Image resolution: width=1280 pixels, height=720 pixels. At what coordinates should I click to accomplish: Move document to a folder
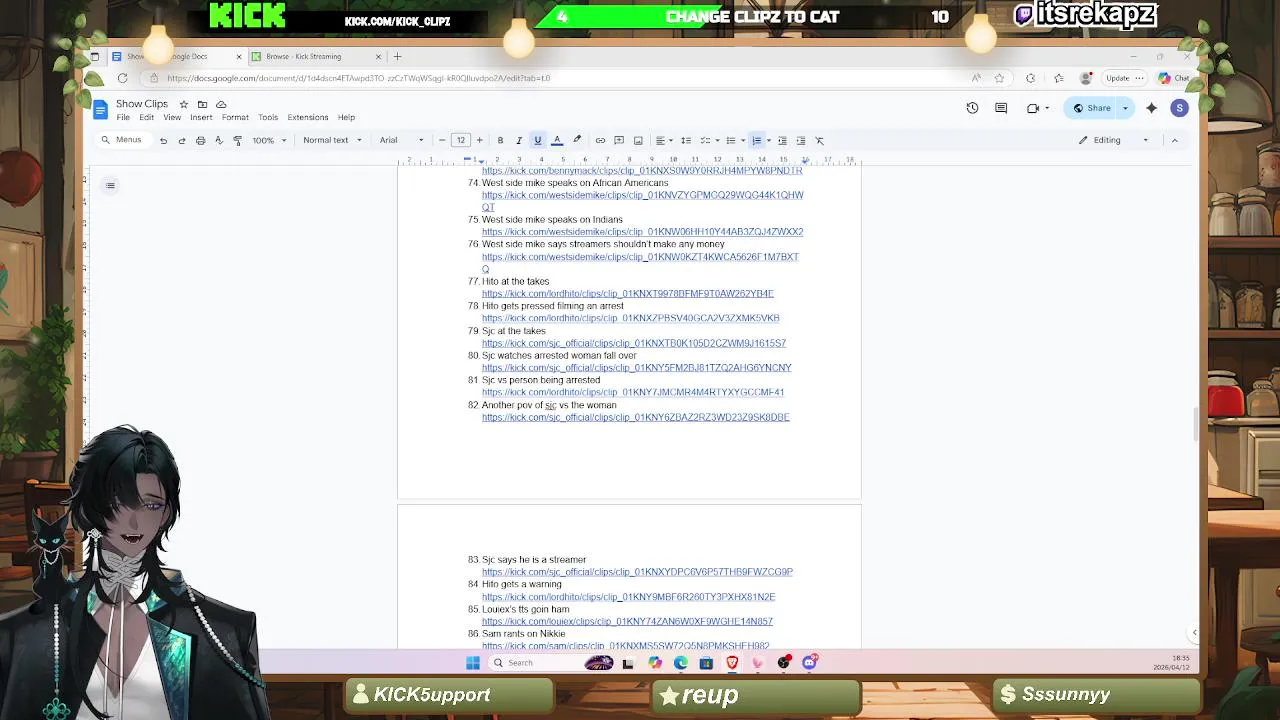[x=202, y=104]
